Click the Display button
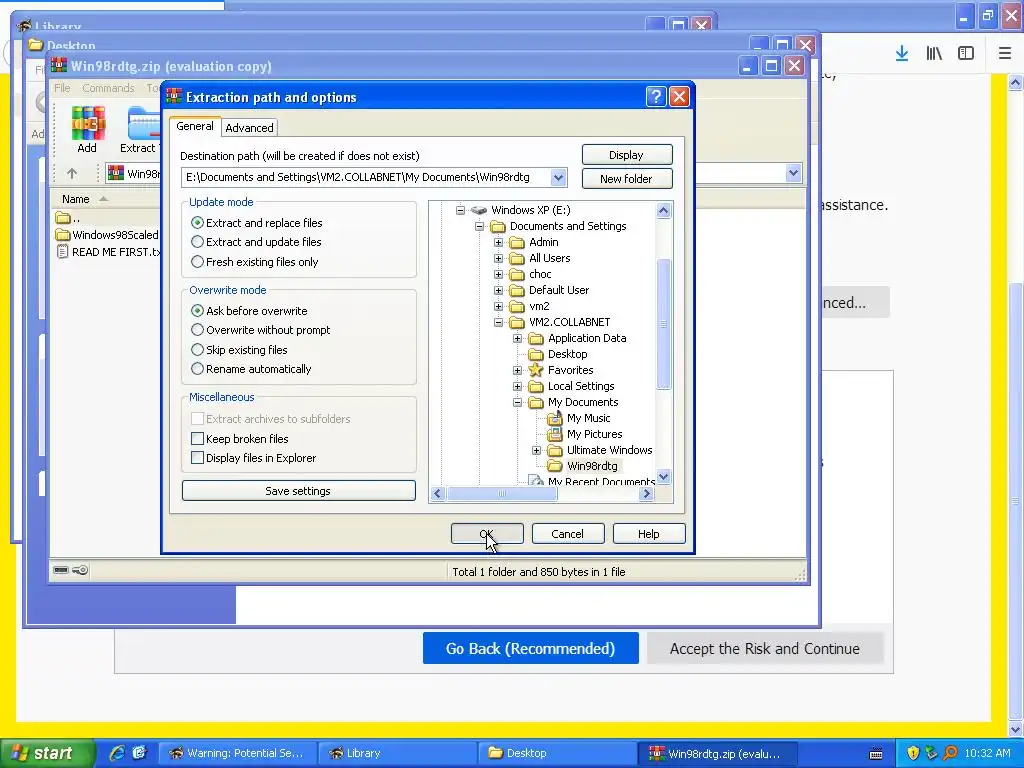This screenshot has width=1024, height=768. 627,155
